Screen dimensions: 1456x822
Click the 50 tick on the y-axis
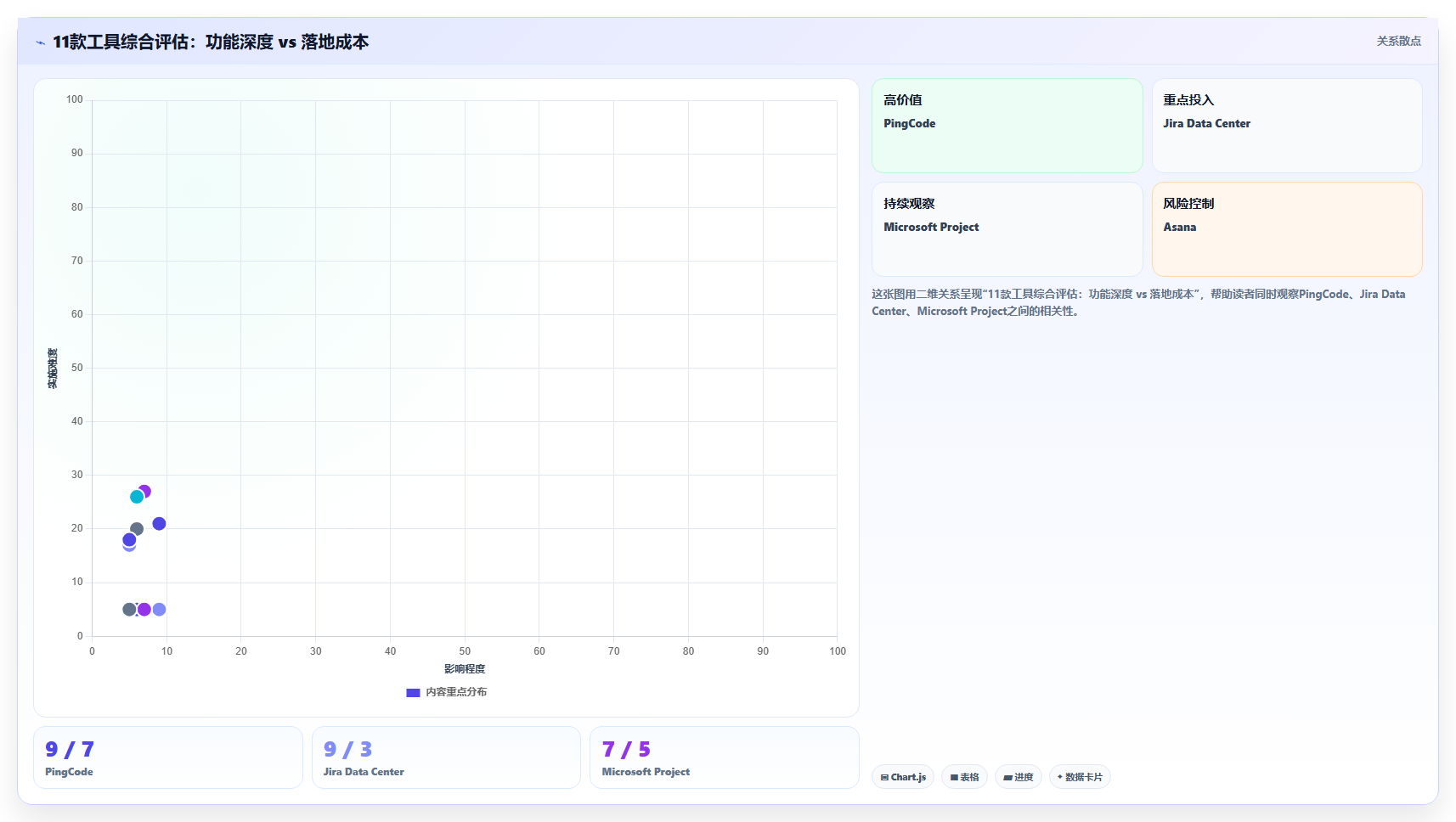coord(77,368)
